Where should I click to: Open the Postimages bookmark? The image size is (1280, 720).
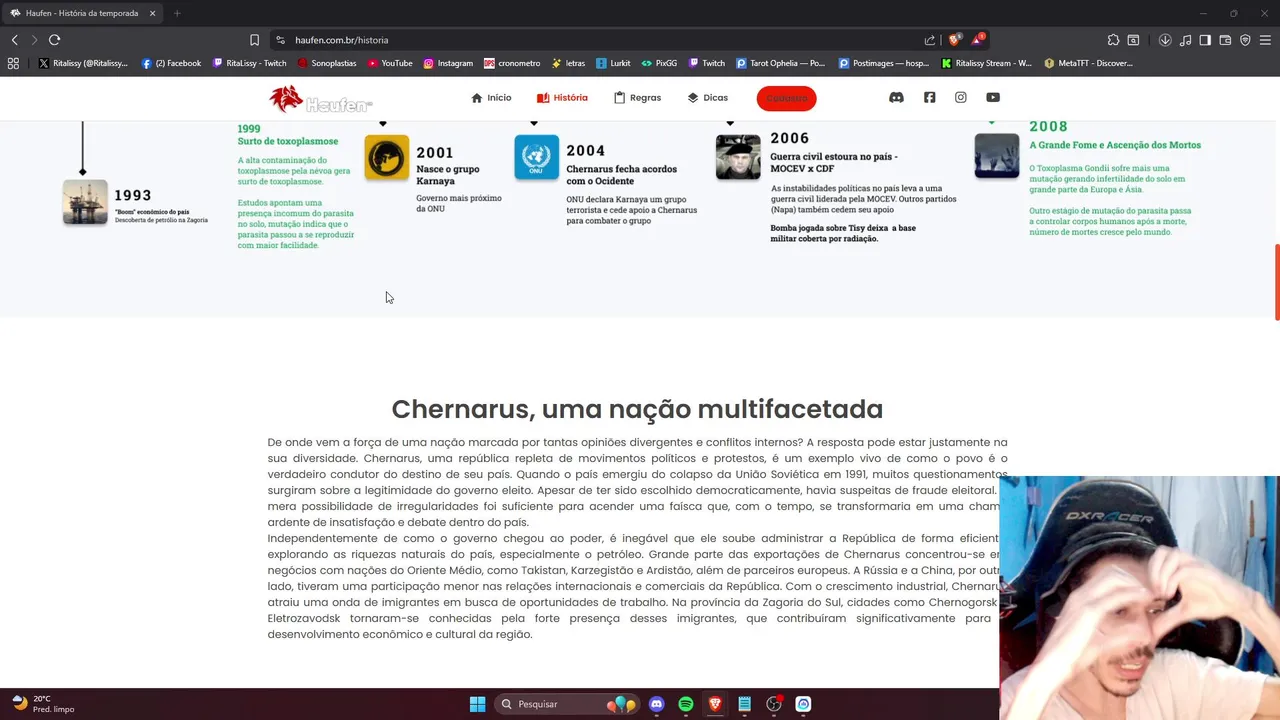[x=884, y=63]
